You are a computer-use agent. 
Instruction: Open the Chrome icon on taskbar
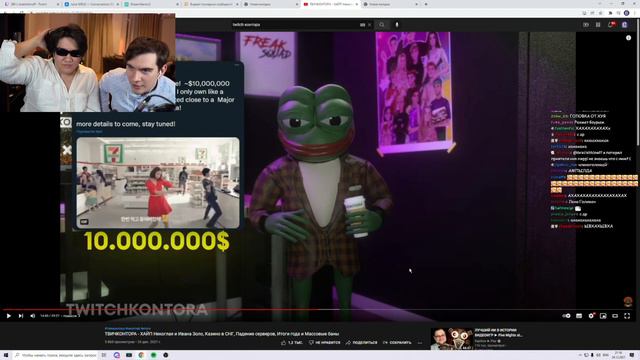[x=141, y=355]
